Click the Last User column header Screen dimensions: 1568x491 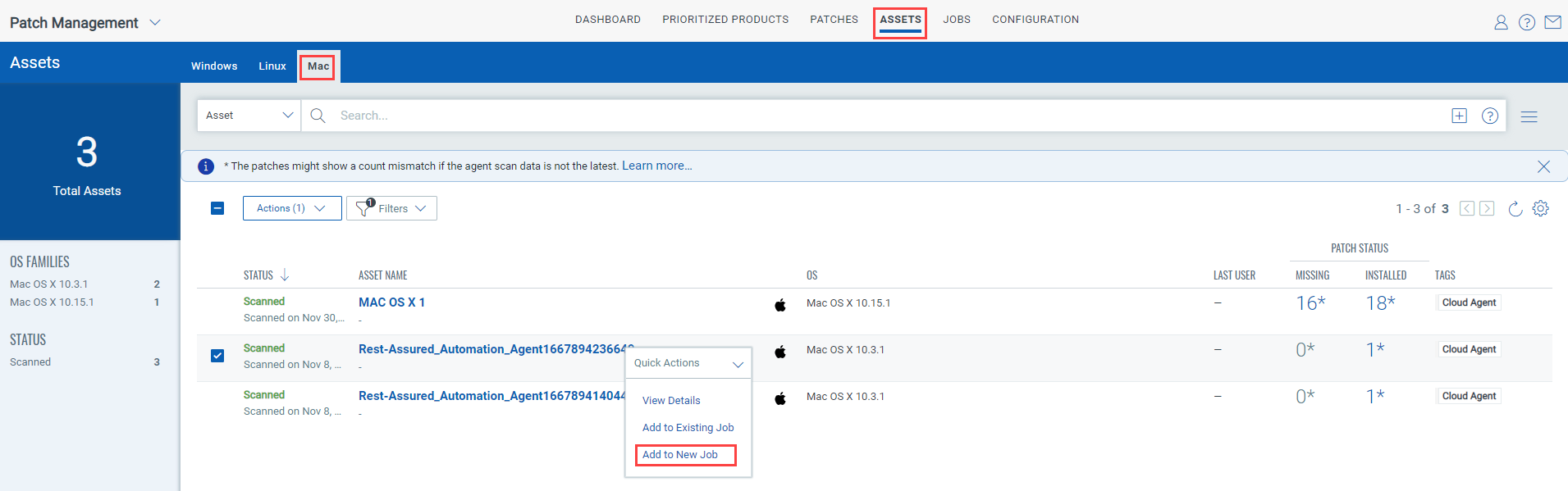[x=1234, y=275]
